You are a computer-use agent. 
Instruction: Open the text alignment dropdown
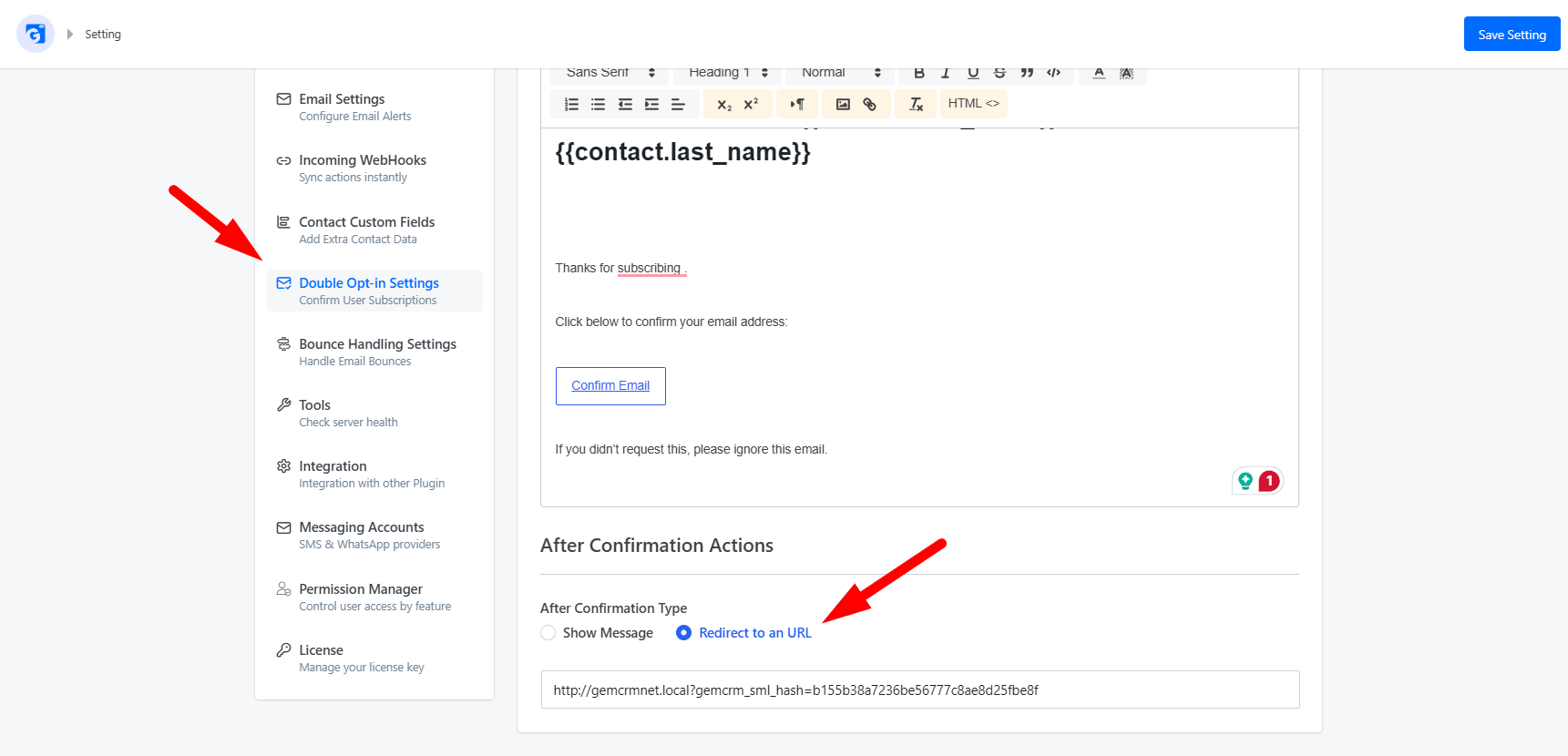click(x=678, y=104)
